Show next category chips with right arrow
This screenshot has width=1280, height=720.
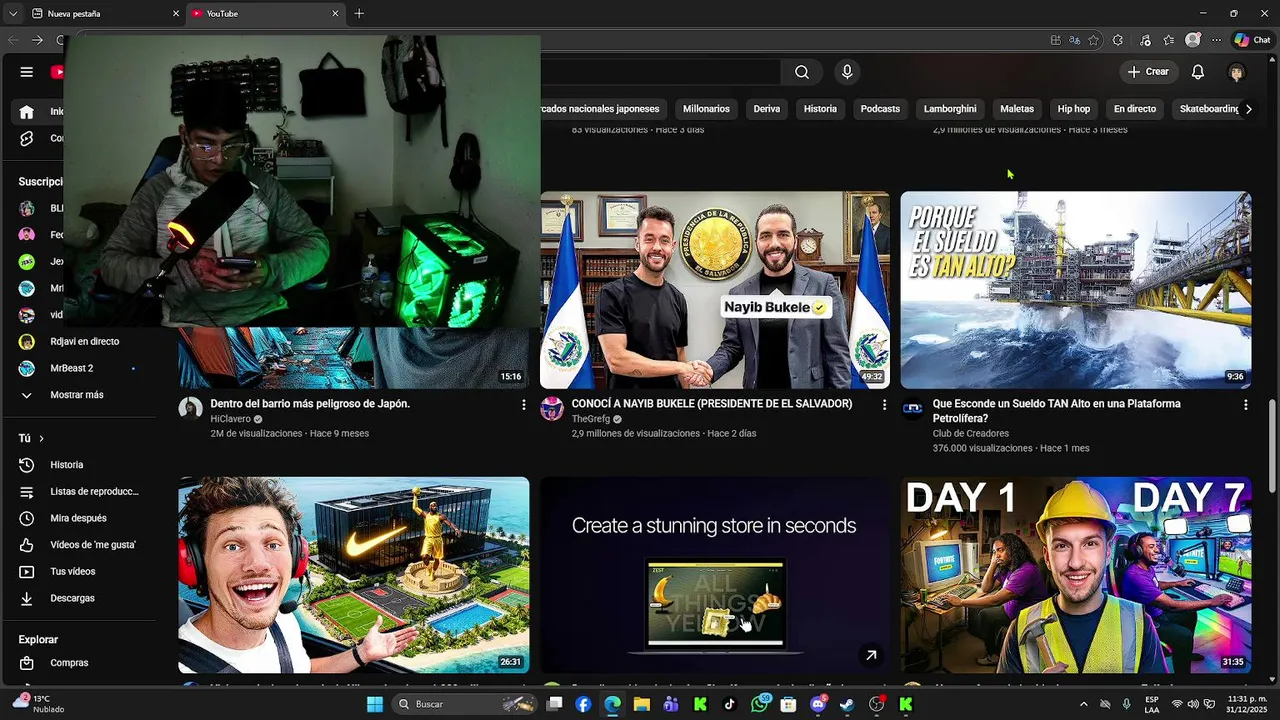tap(1248, 109)
